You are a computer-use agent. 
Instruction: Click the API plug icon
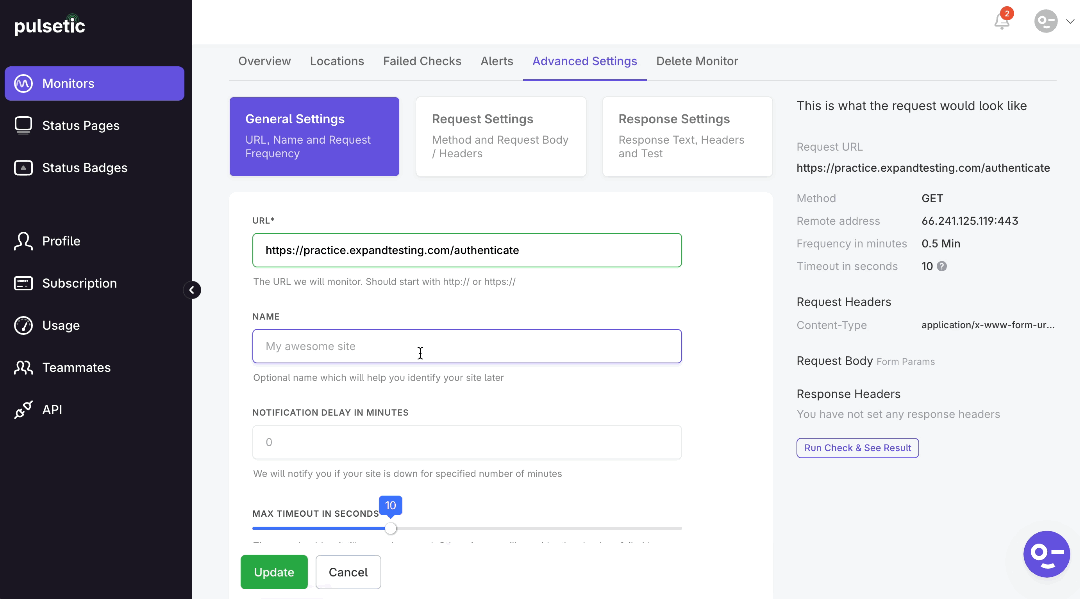[23, 410]
